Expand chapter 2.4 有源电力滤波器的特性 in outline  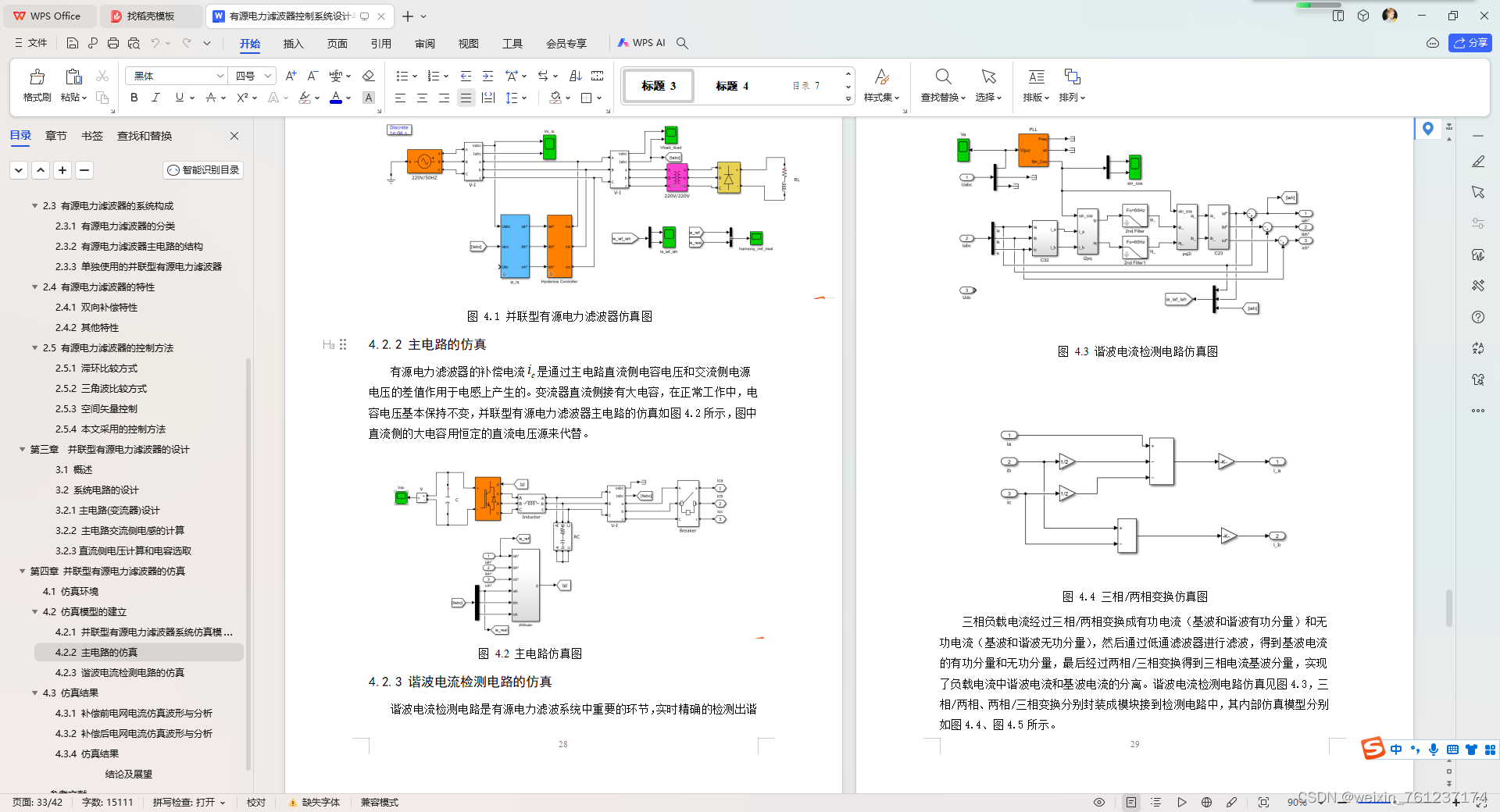pos(34,287)
